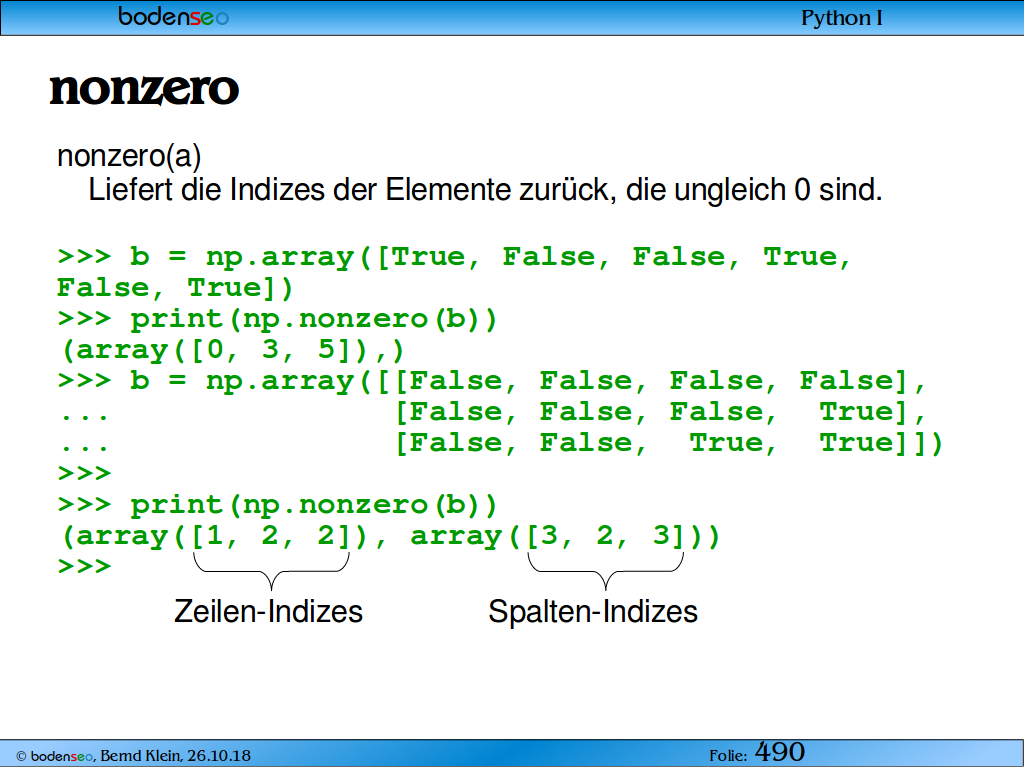Click the continuation line 'False, True])'
This screenshot has height=768, width=1024.
175,288
